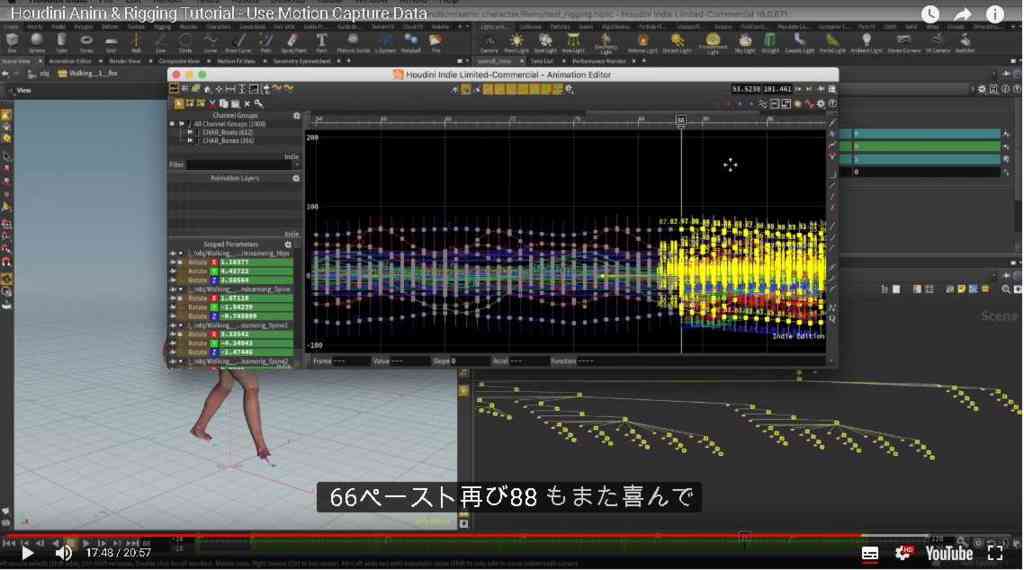Image resolution: width=1024 pixels, height=570 pixels.
Task: Open YouTube player settings gear
Action: pos(904,554)
